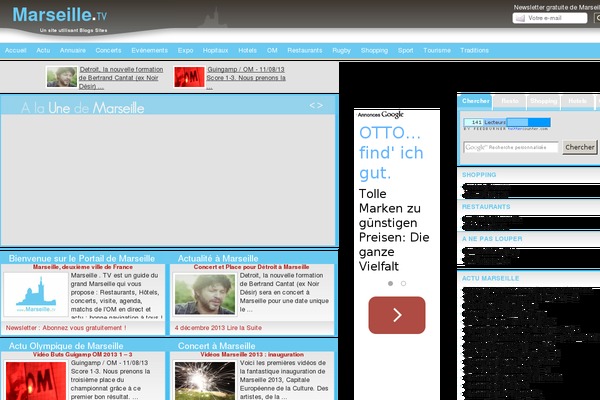Open the Detroit Bertrand Cantat headline link

tap(121, 78)
